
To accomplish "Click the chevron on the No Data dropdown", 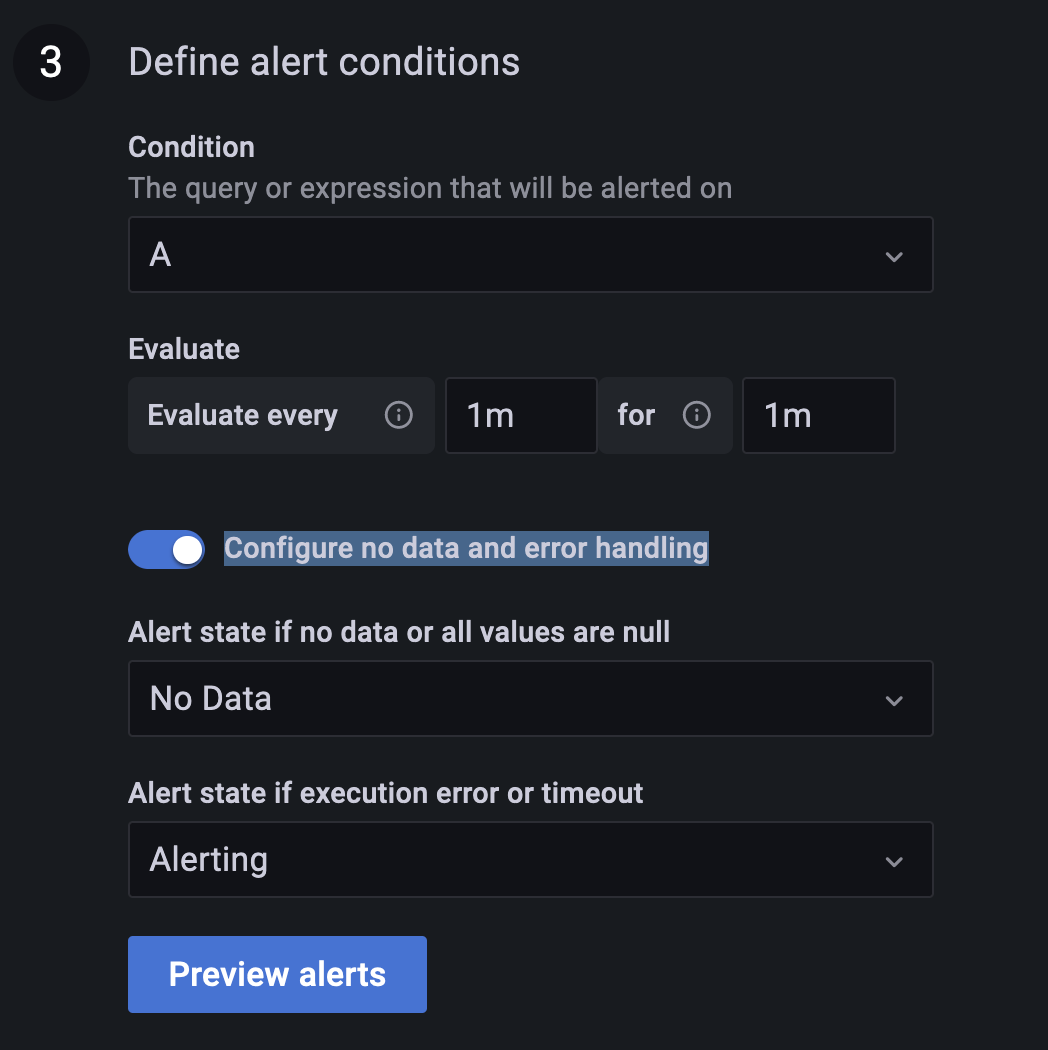I will tap(893, 698).
